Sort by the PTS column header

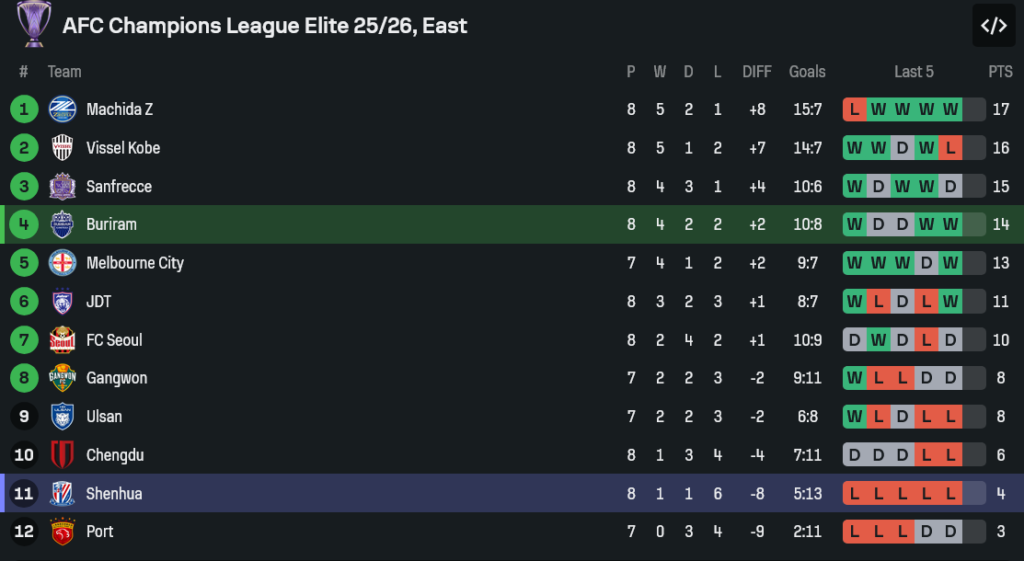point(1000,72)
